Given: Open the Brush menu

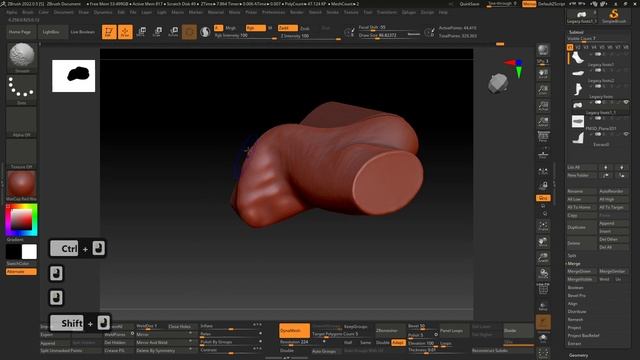Looking at the screenshot, I should [28, 12].
